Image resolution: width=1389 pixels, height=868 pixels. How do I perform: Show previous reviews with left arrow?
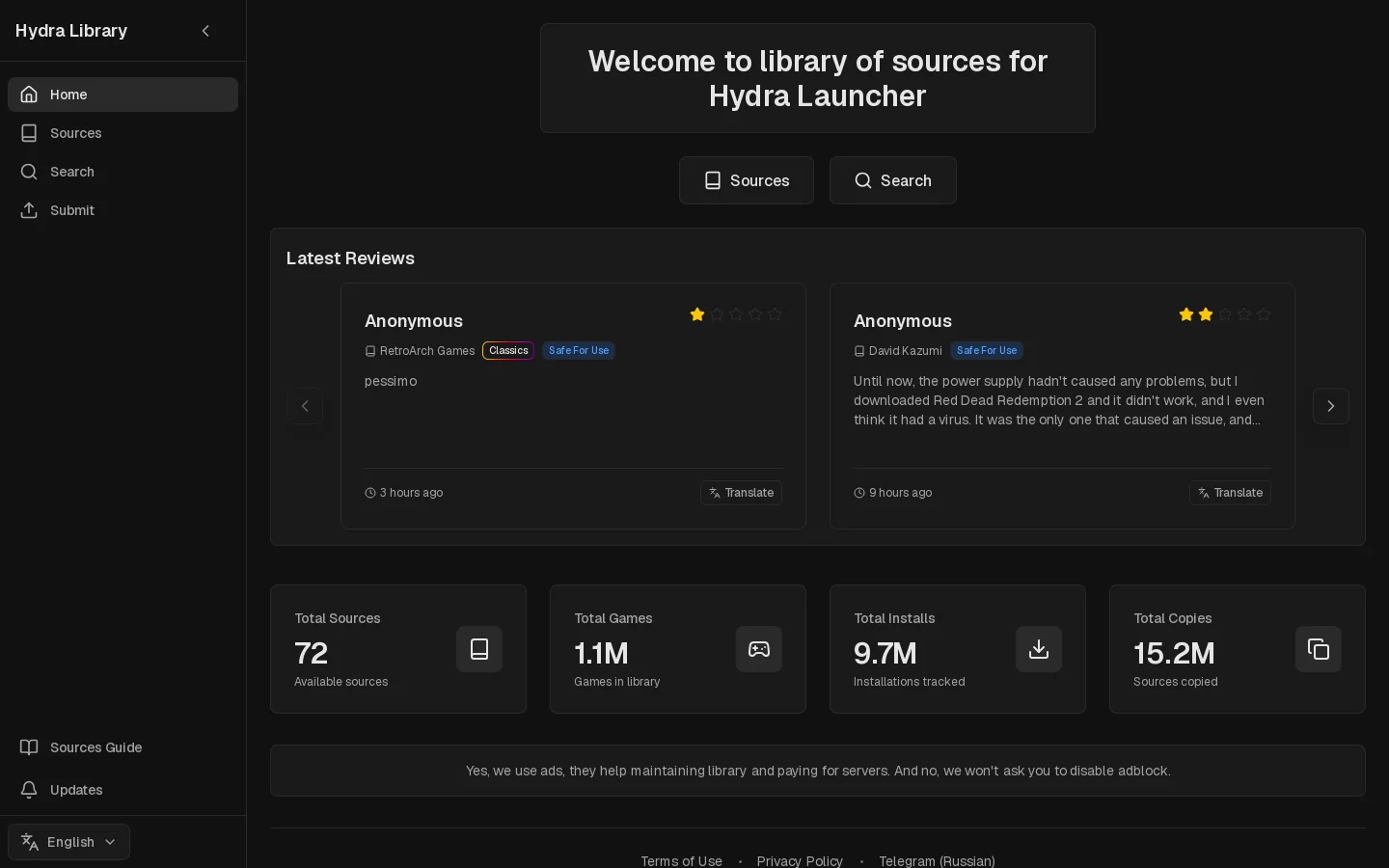pyautogui.click(x=305, y=406)
